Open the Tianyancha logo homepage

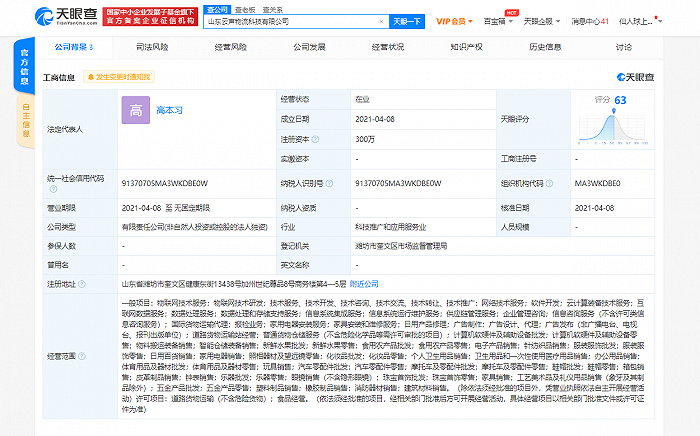coord(66,16)
